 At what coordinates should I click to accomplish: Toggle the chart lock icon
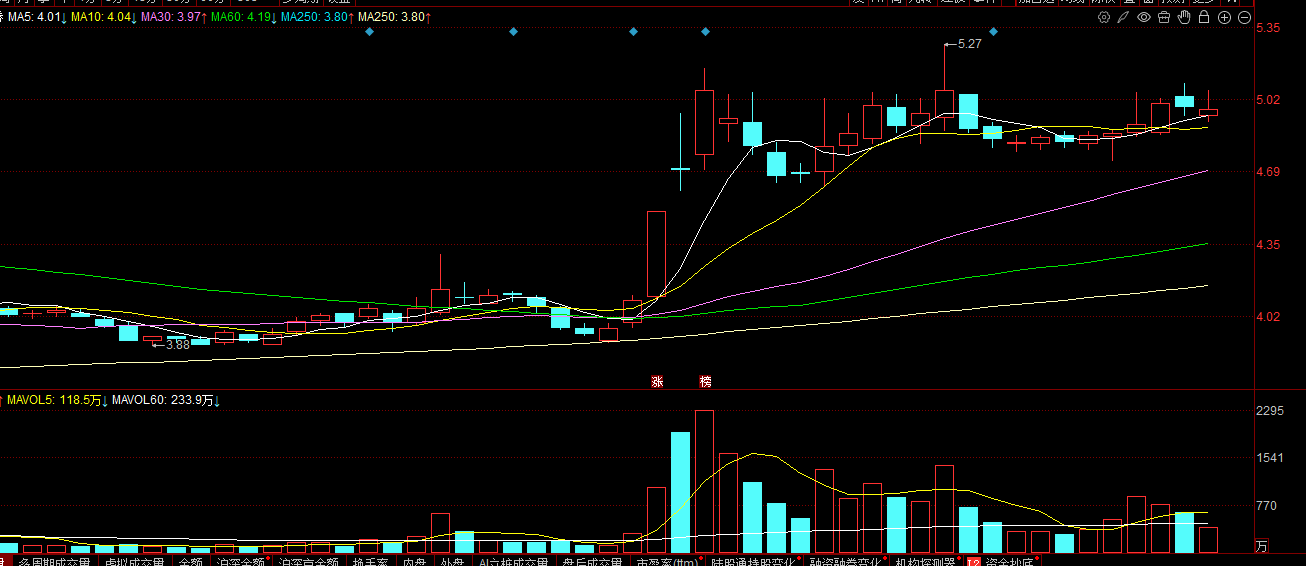coord(1204,17)
